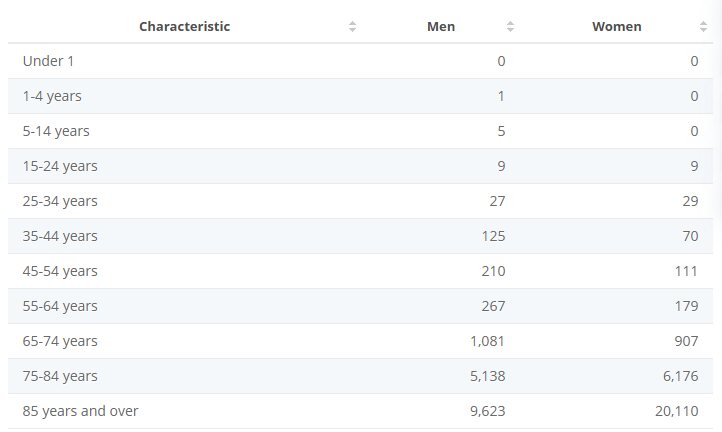Click the 5-14 years row label
The width and height of the screenshot is (722, 432).
(56, 131)
